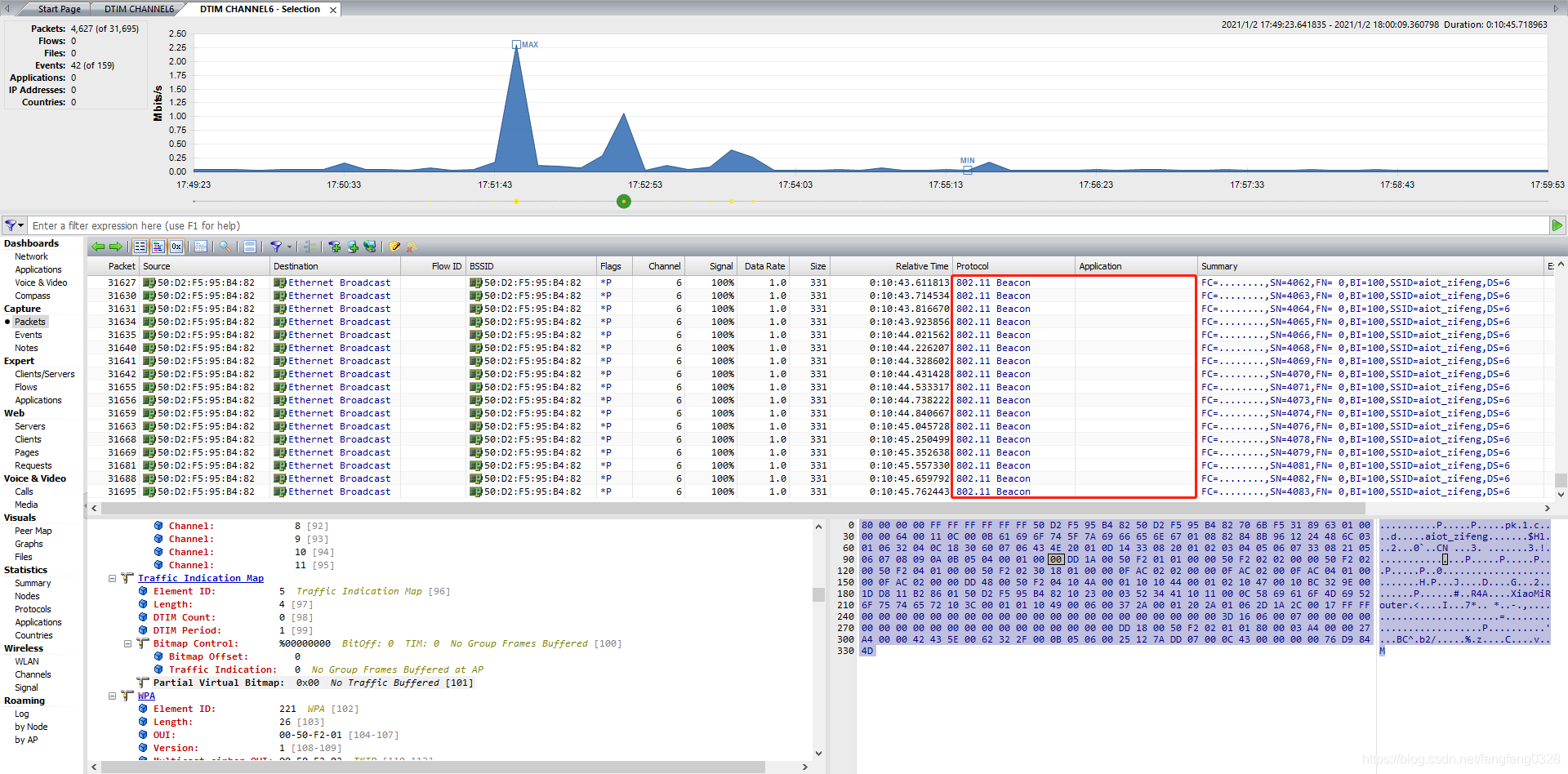The image size is (1568, 774).
Task: Click the delete note toolbar icon
Action: (412, 247)
